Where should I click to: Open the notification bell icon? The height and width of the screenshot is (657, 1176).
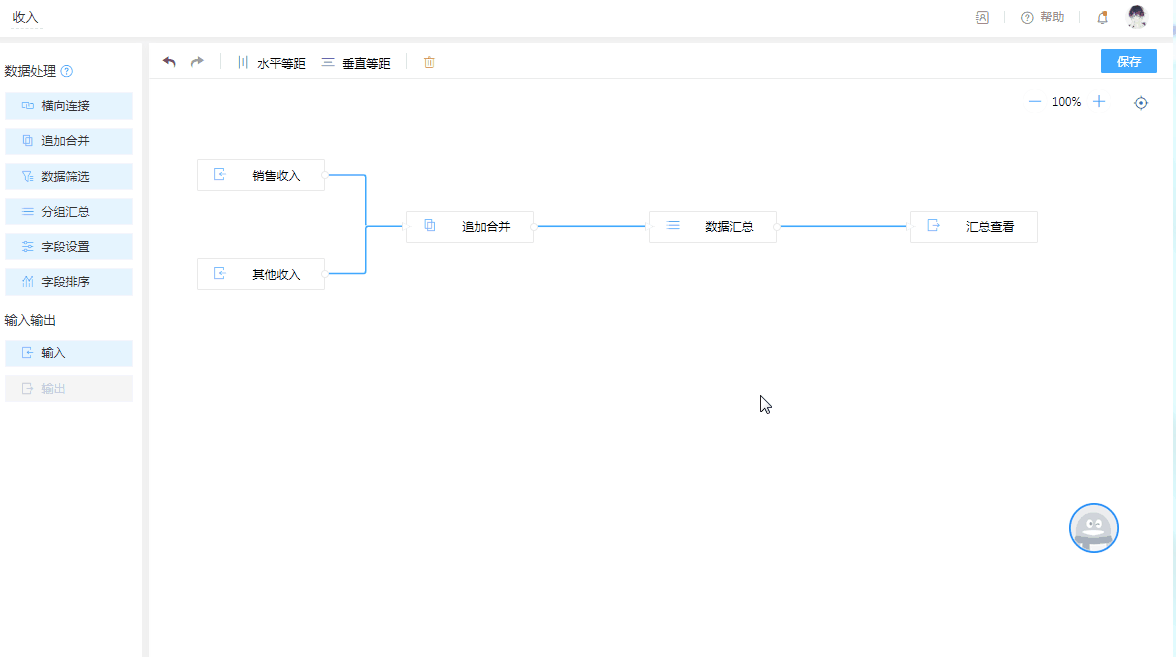tap(1102, 17)
